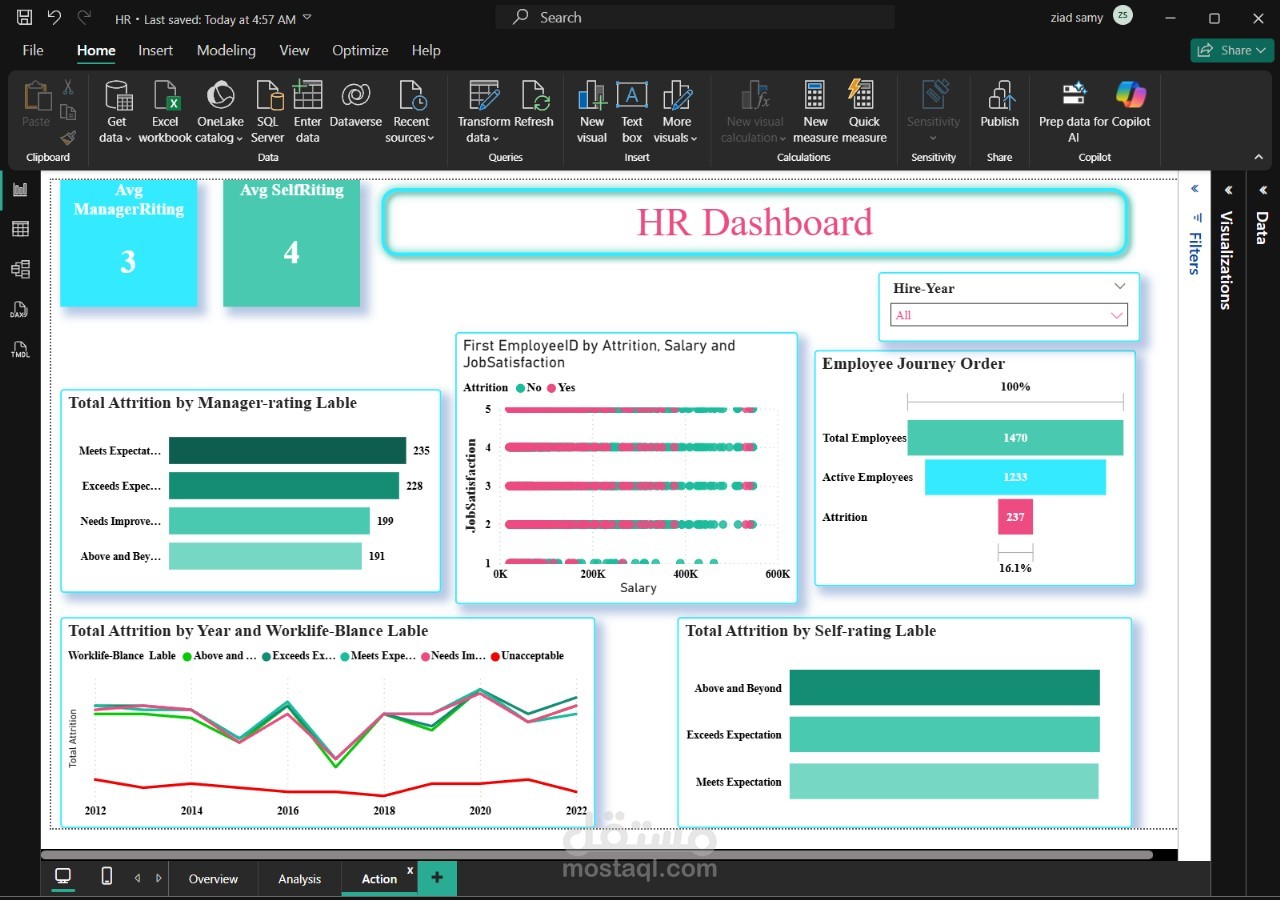This screenshot has height=900, width=1280.
Task: Click the No attrition legend dot
Action: tap(519, 388)
